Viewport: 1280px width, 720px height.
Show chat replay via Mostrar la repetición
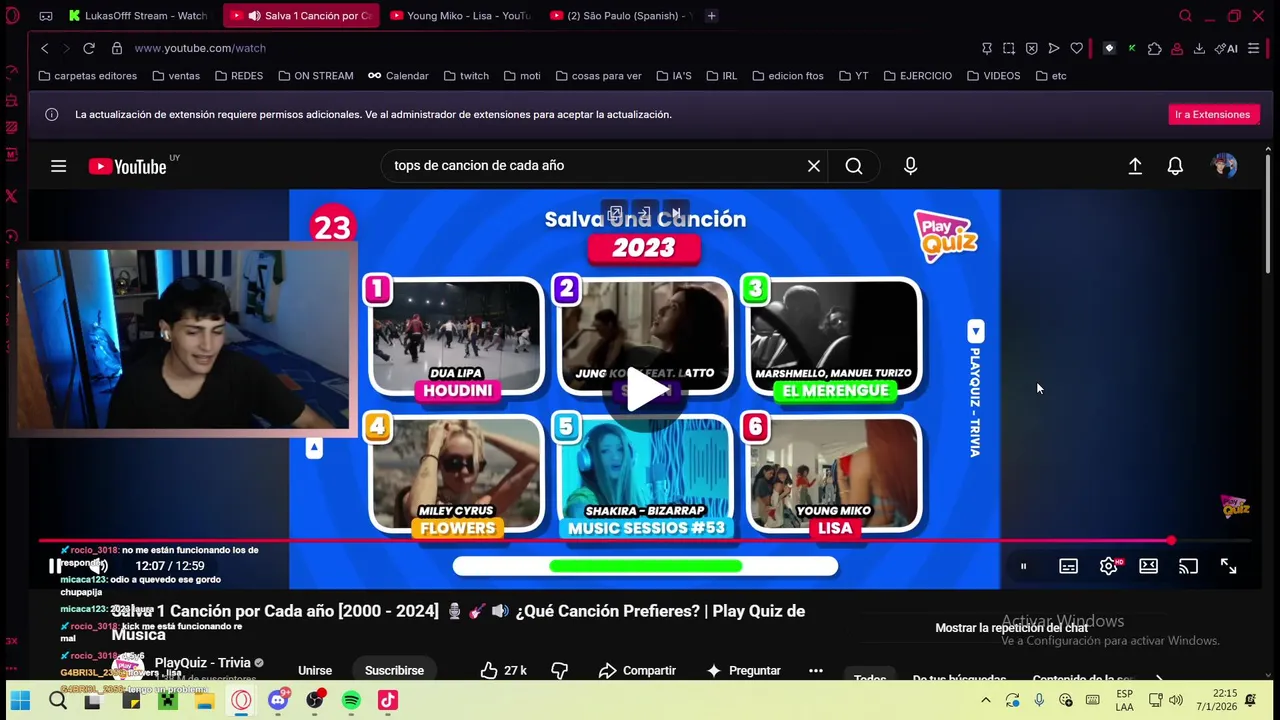(x=1011, y=628)
